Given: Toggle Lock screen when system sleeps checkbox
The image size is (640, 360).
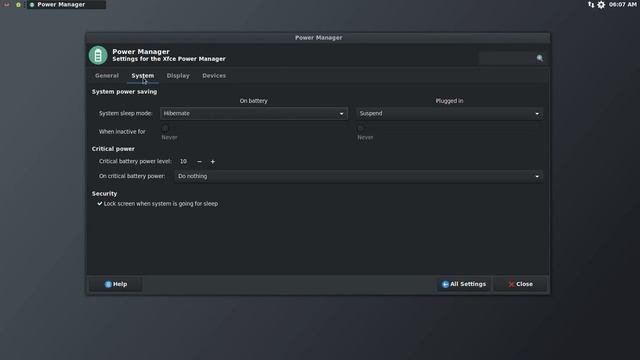Looking at the screenshot, I should [x=100, y=204].
